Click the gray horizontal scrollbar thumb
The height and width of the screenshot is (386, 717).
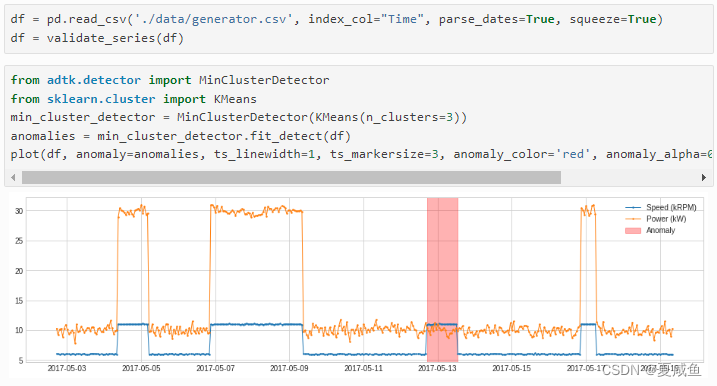point(291,177)
